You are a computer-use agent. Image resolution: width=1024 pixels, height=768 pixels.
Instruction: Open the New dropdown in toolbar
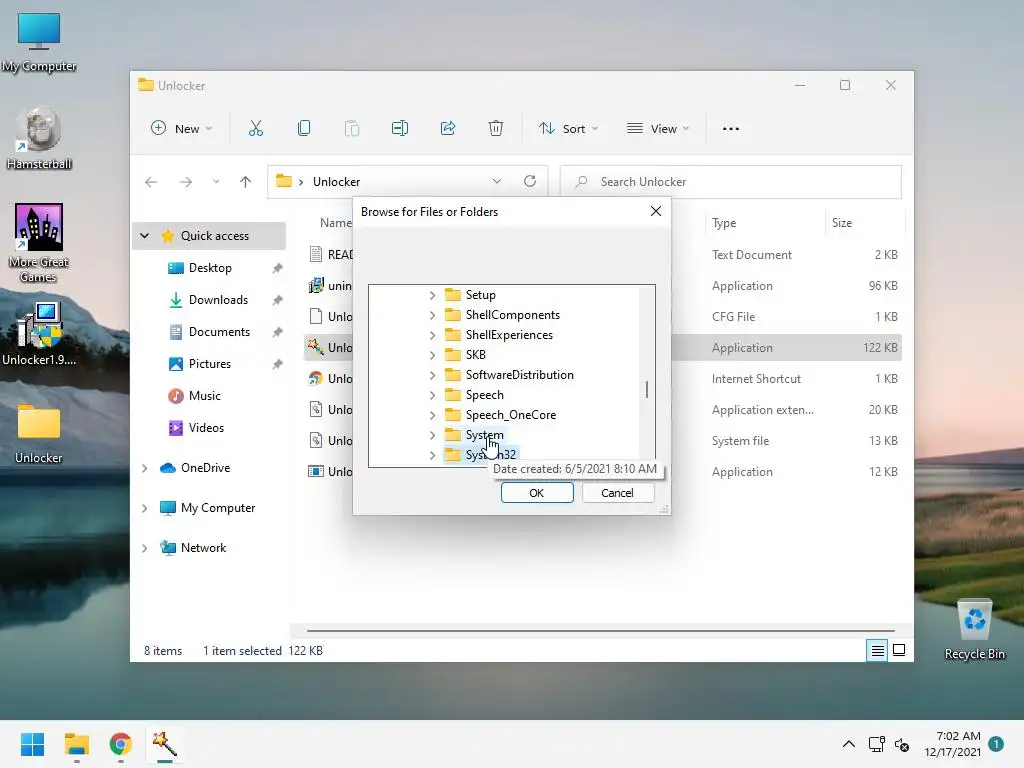coord(181,129)
